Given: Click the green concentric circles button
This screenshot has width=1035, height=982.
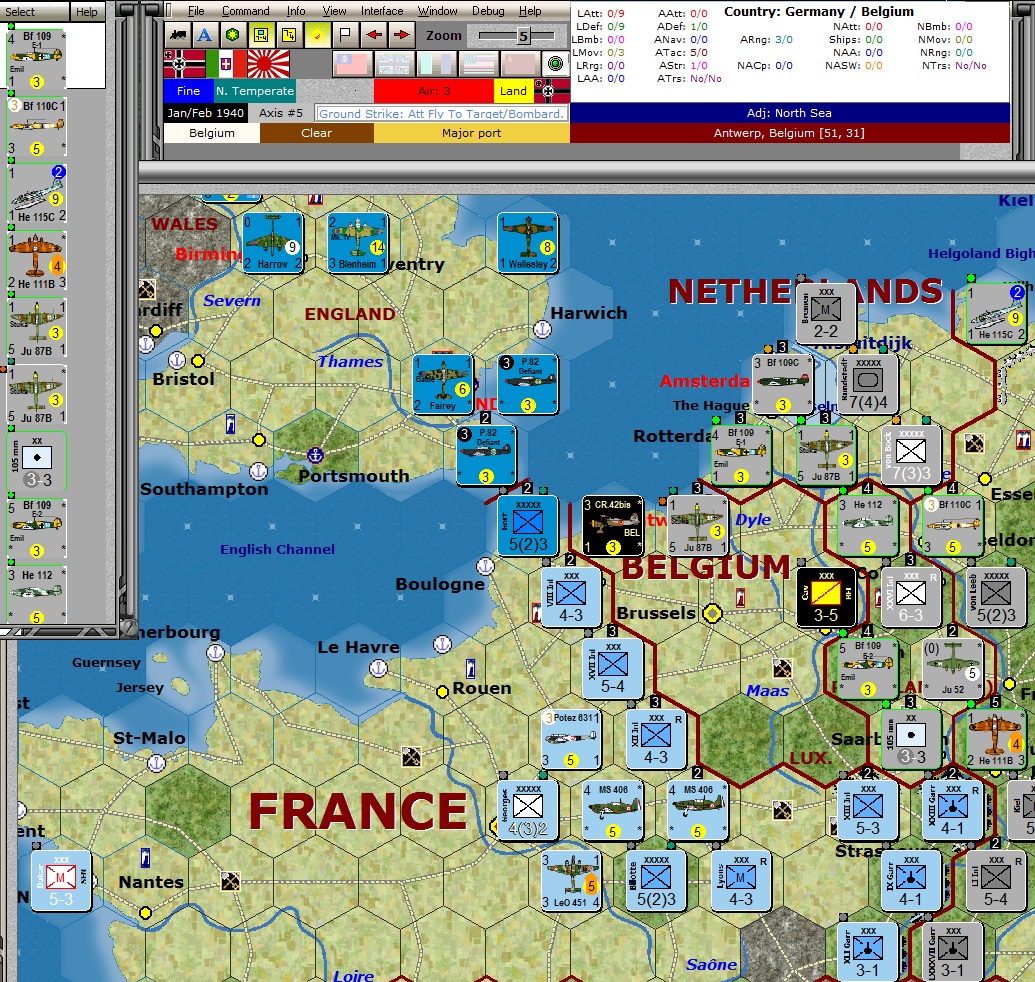Looking at the screenshot, I should [556, 64].
